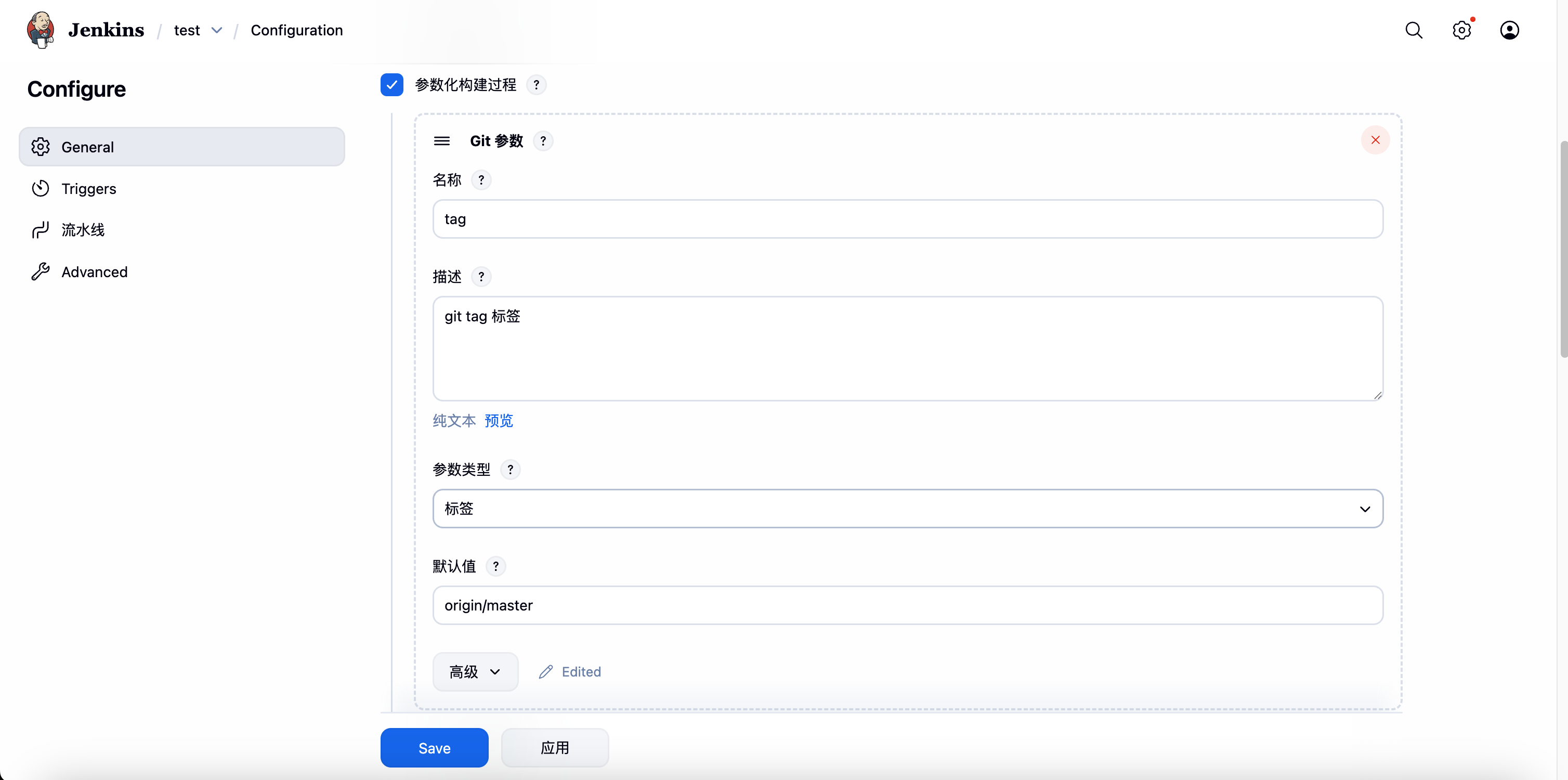Go to Triggers section in sidebar
1568x780 pixels.
click(x=89, y=189)
